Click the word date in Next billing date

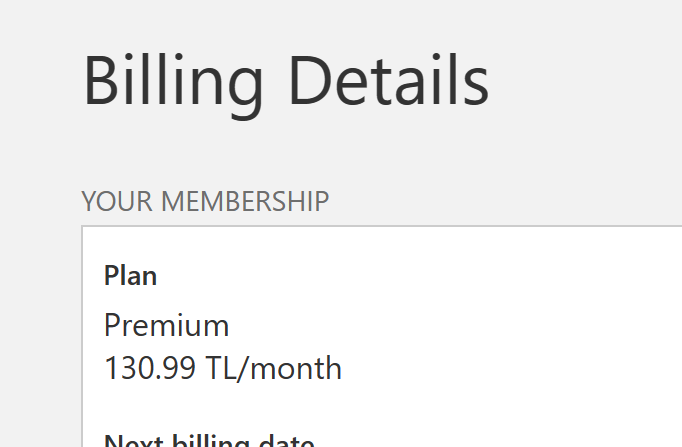pyautogui.click(x=289, y=441)
